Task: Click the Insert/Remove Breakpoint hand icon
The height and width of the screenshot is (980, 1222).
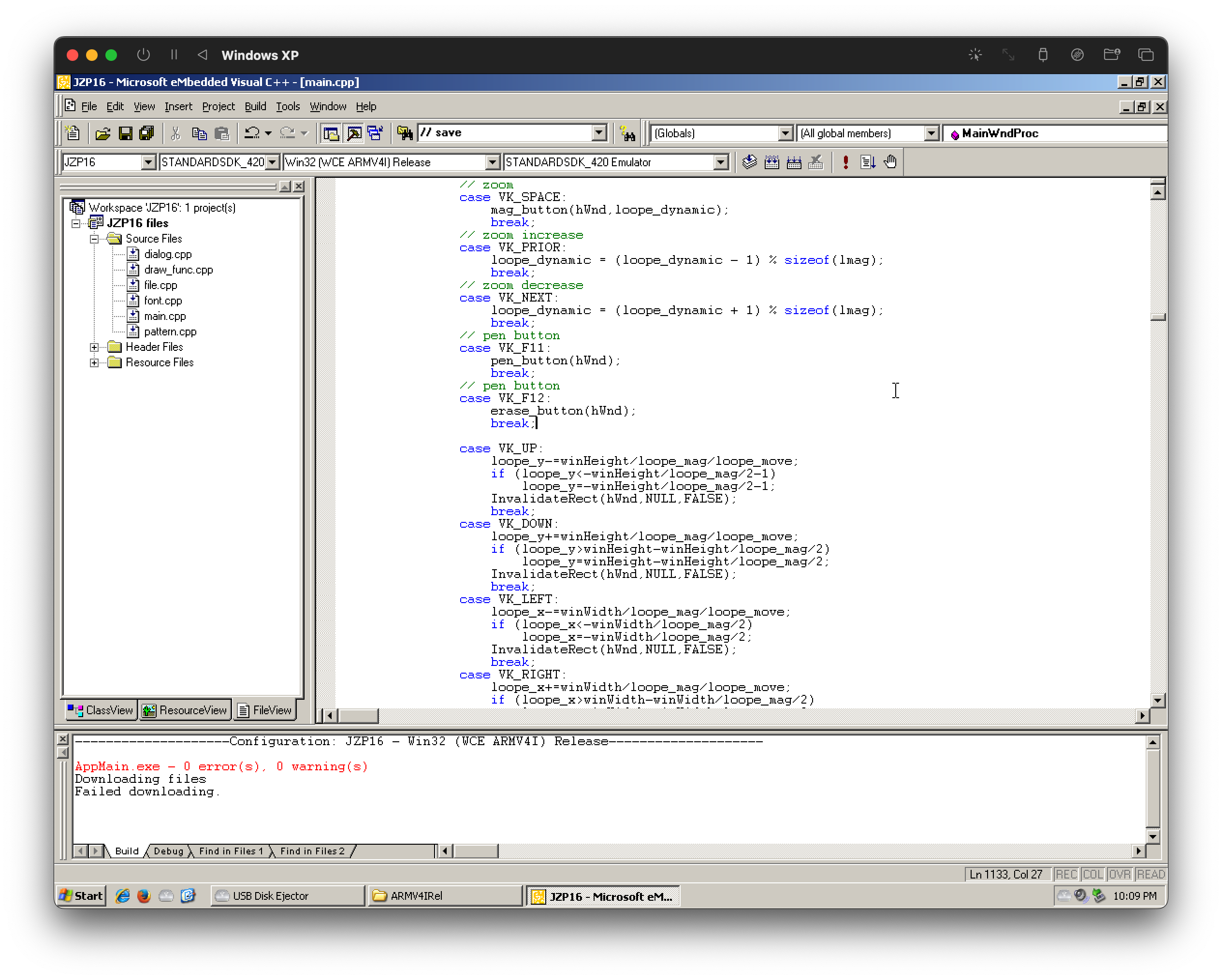Action: 890,162
